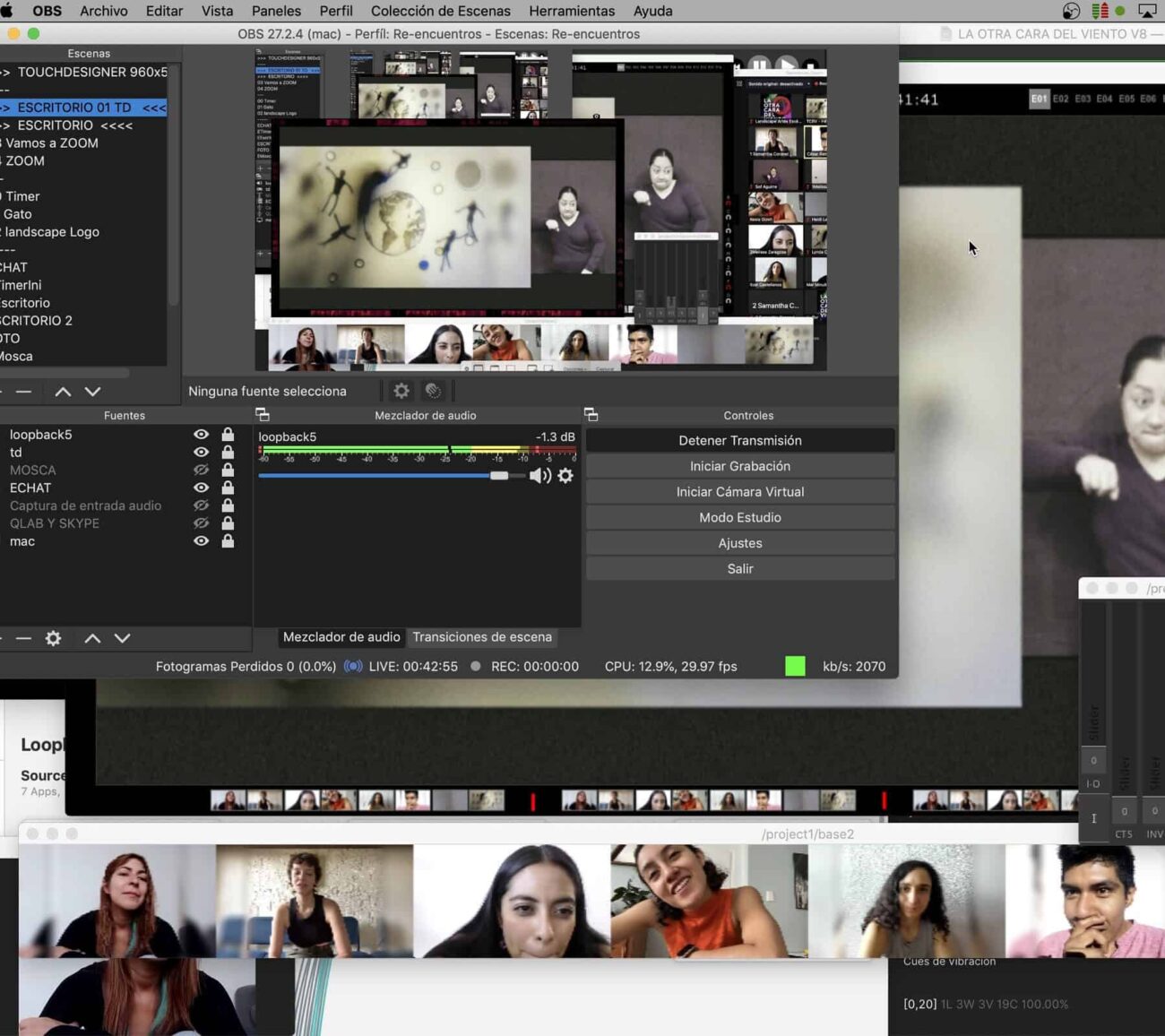This screenshot has width=1165, height=1036.
Task: Hide the loopback5 source with eye icon
Action: pos(201,435)
